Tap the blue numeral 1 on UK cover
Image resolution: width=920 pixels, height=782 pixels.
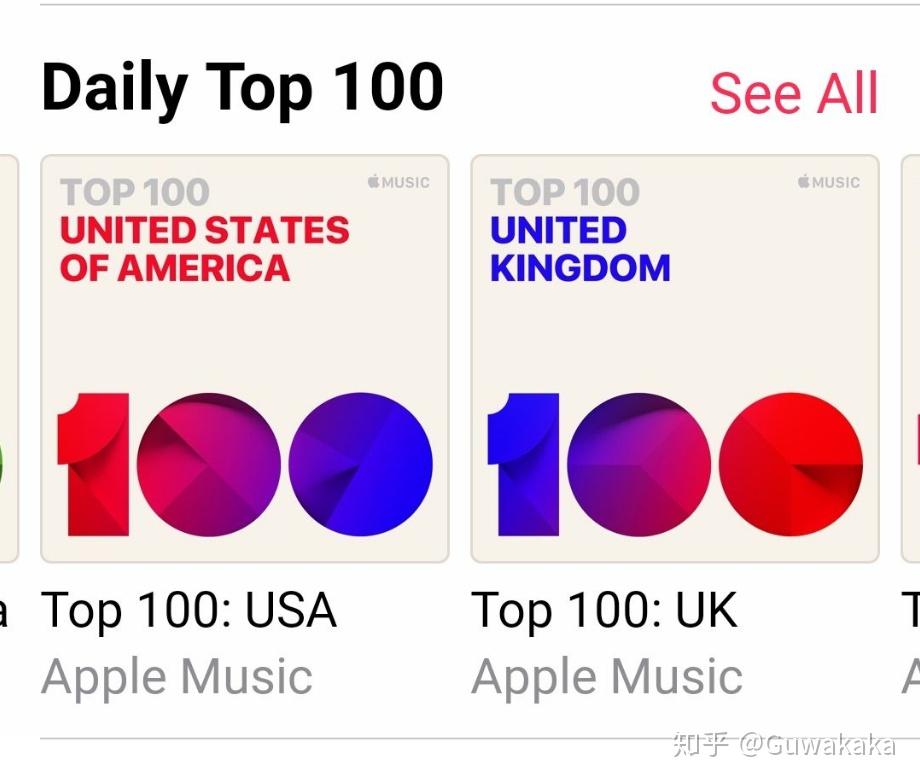click(524, 464)
